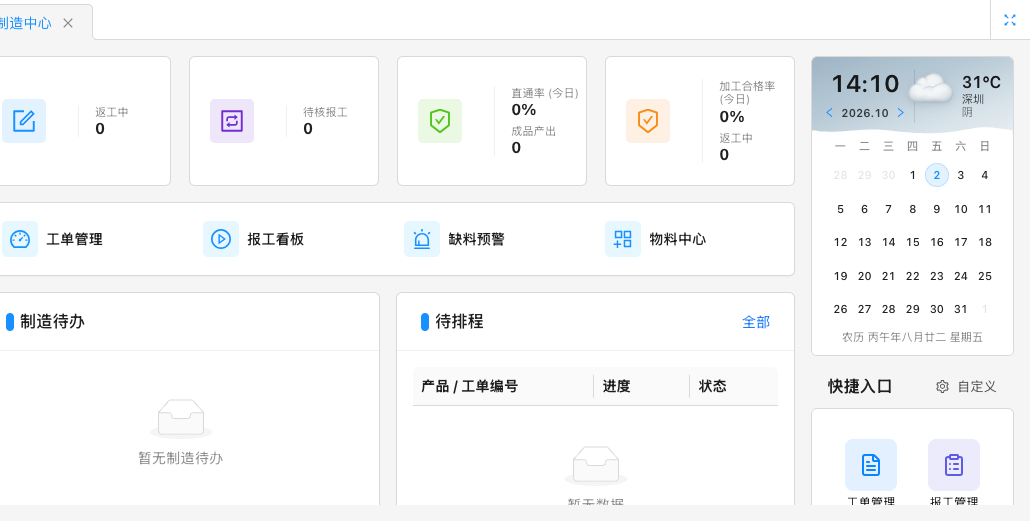
Task: Click the 六 weekday header
Action: point(960,146)
